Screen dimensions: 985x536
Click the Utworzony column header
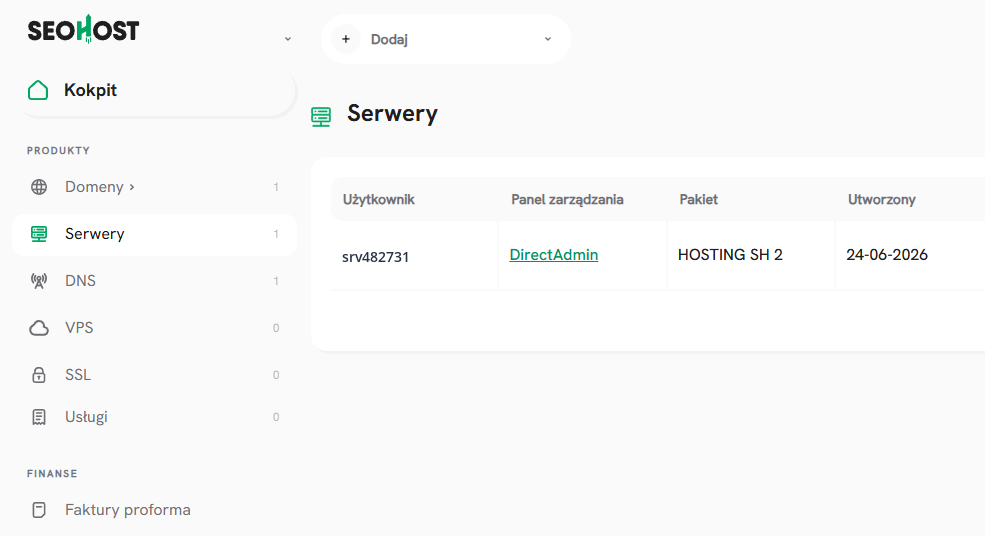tap(882, 200)
